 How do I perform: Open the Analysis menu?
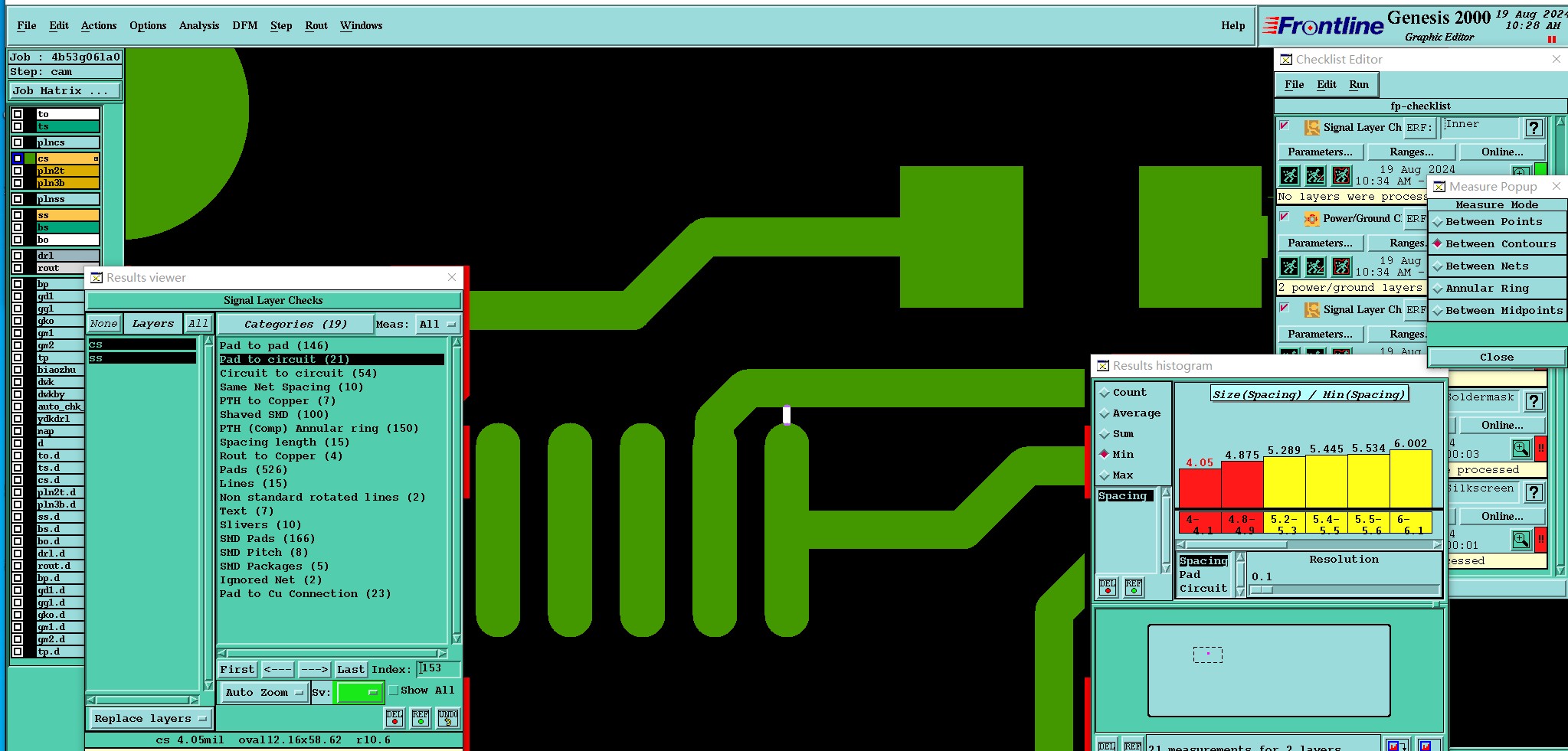click(x=199, y=26)
